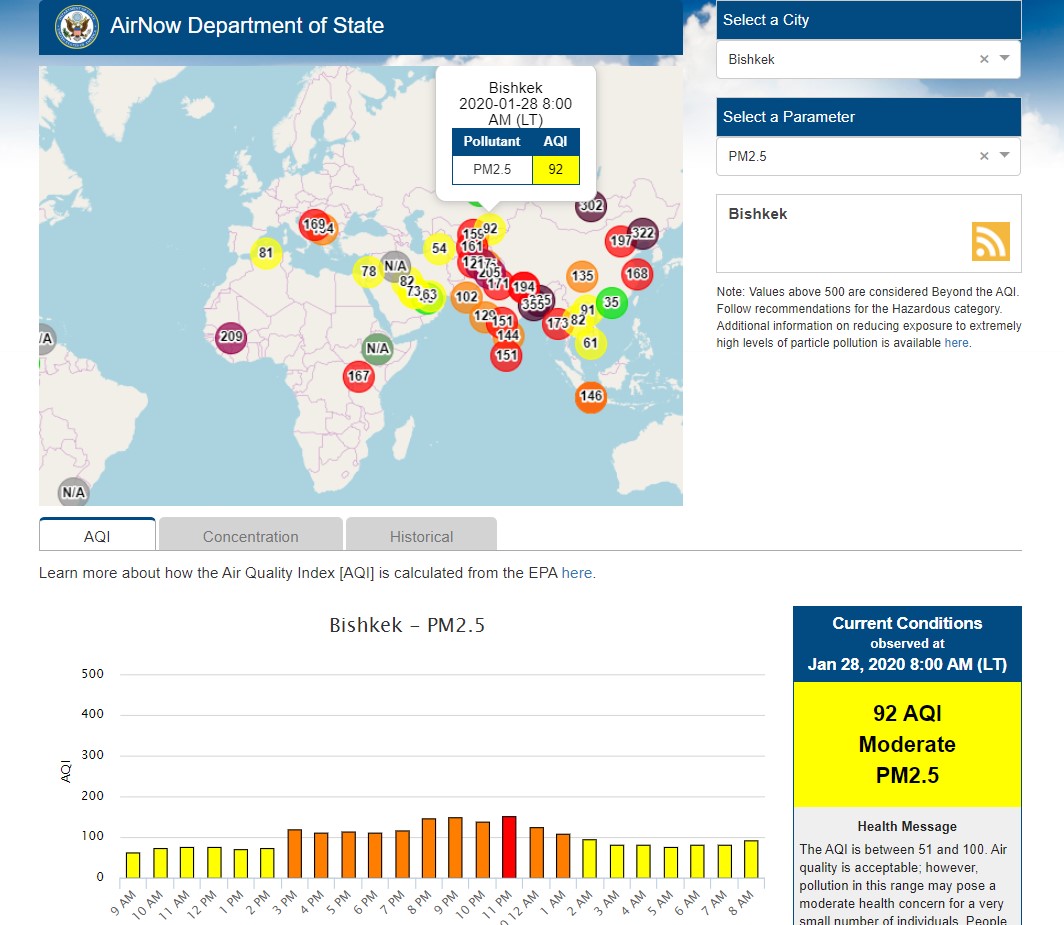The width and height of the screenshot is (1064, 925).
Task: Open the Historical tab
Action: [421, 536]
